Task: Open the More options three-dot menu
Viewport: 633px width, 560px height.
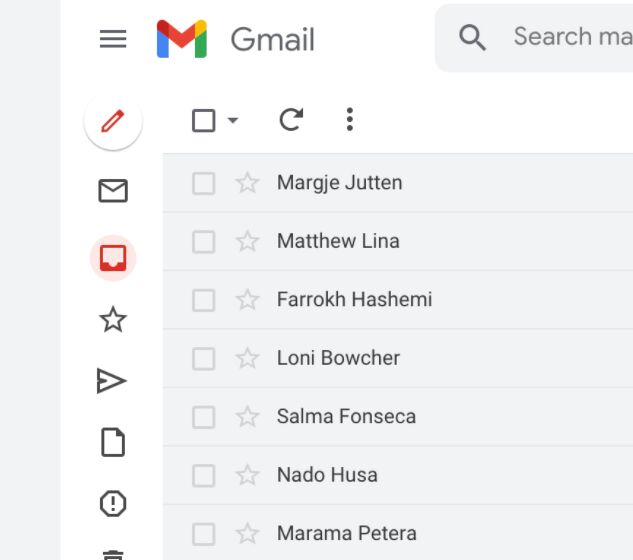Action: tap(350, 120)
